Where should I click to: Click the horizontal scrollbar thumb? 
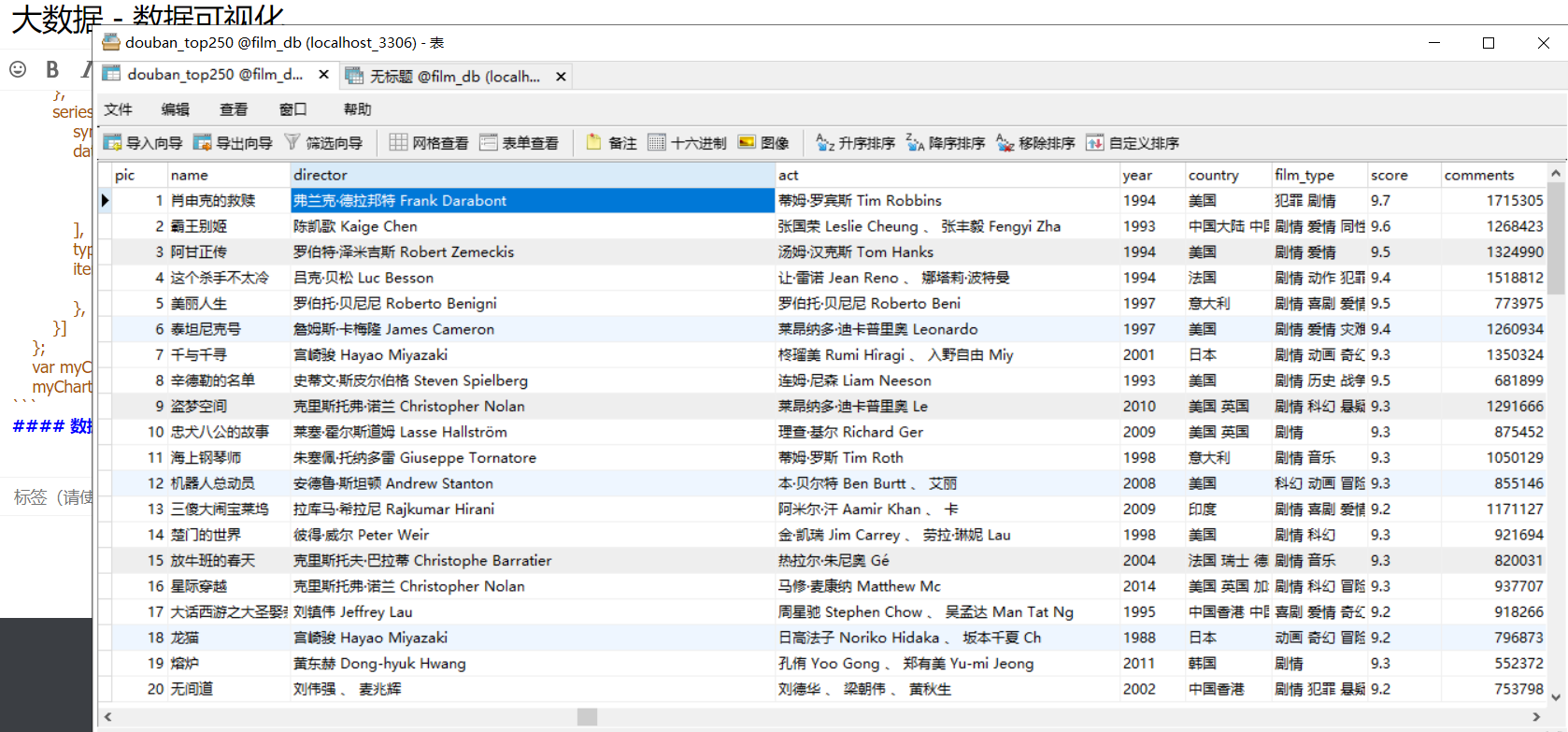[x=587, y=717]
